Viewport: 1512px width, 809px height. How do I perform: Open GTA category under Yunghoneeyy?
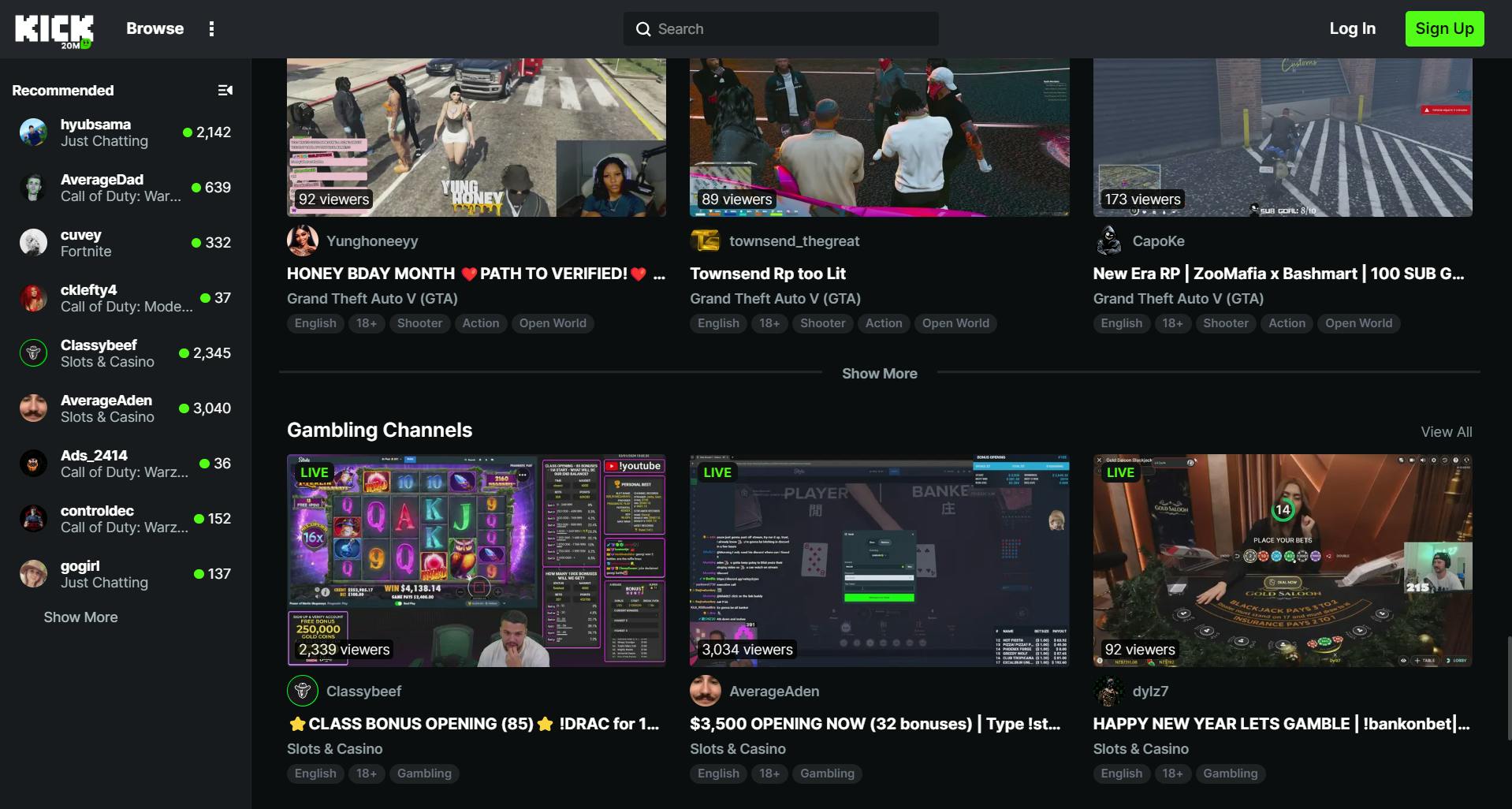(372, 299)
